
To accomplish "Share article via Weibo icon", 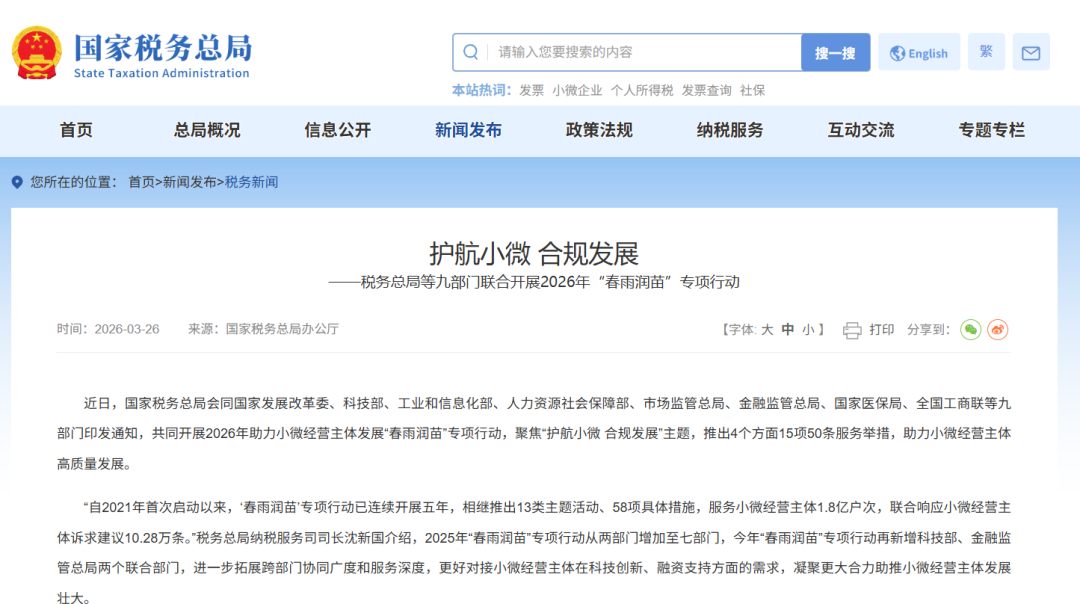I will (x=997, y=329).
